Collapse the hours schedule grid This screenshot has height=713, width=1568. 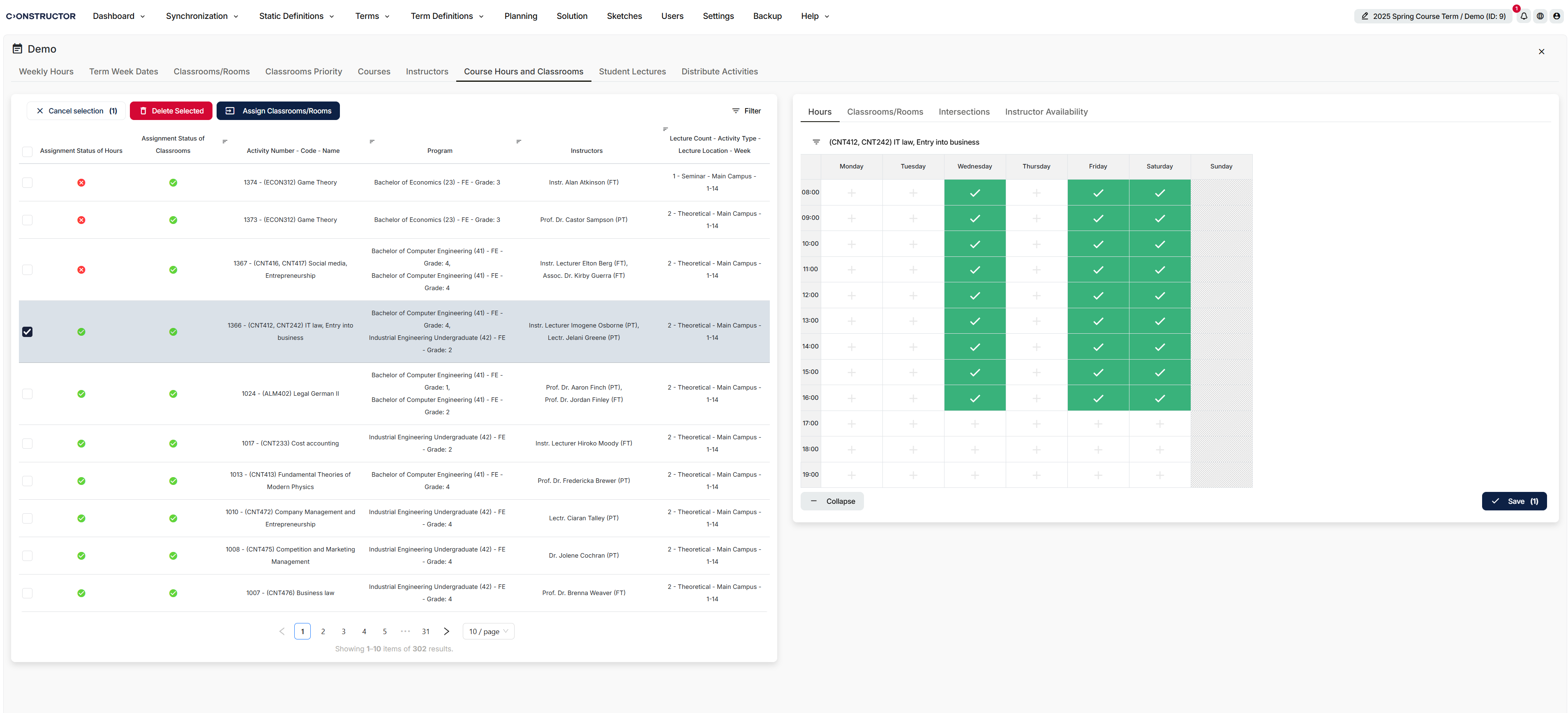tap(832, 501)
